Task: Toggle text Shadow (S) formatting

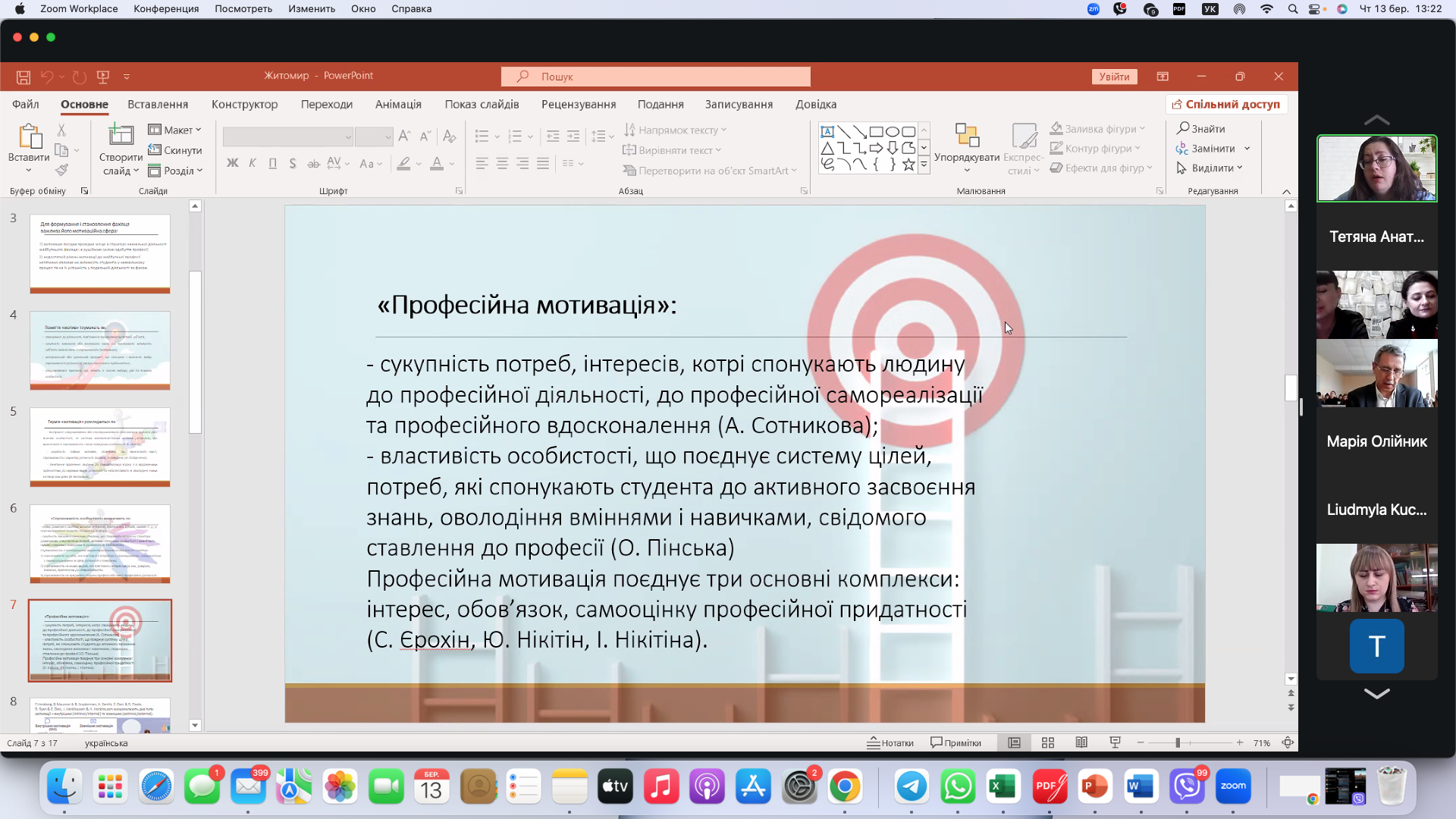Action: (293, 163)
